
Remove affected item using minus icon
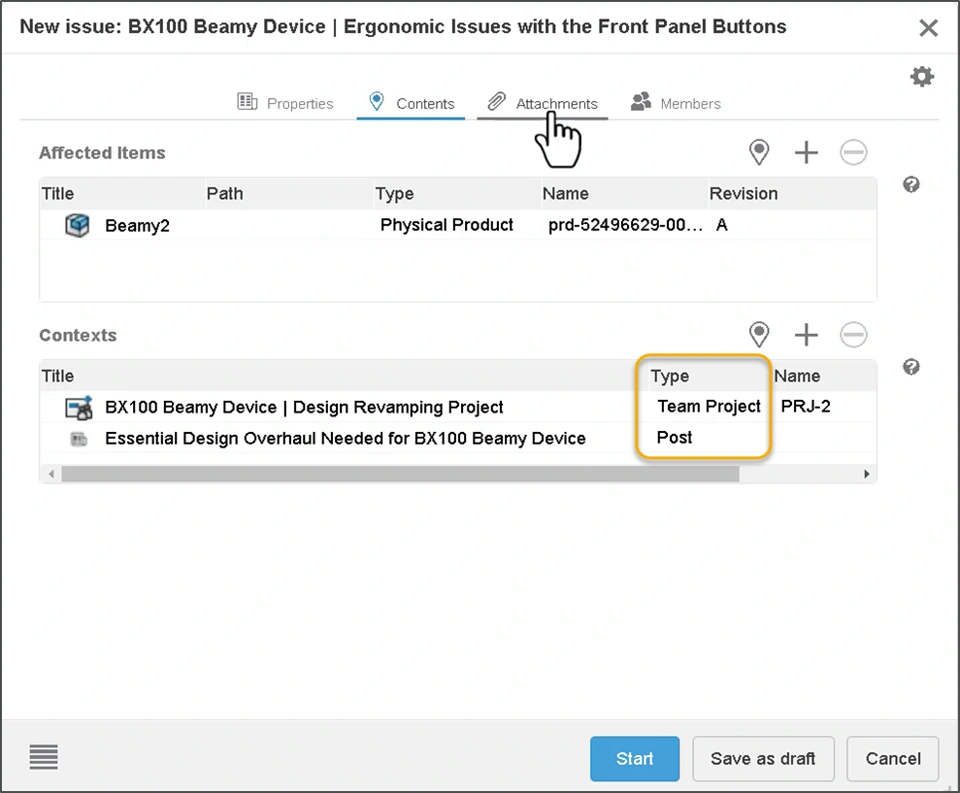tap(853, 152)
